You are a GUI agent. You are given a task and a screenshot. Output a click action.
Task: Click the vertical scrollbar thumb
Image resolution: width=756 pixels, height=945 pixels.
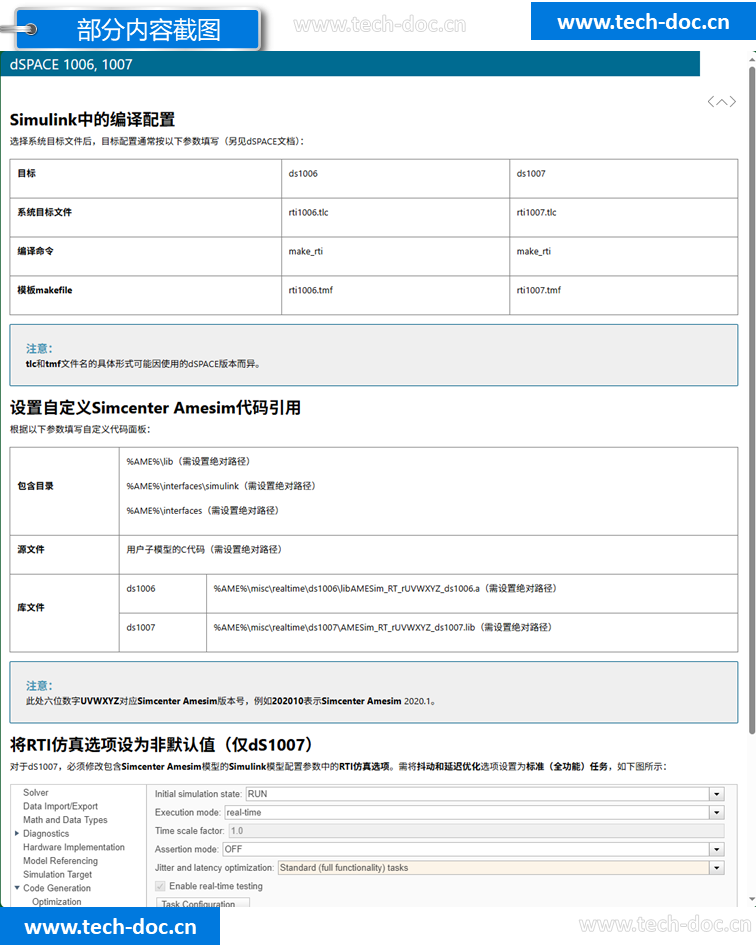[752, 400]
